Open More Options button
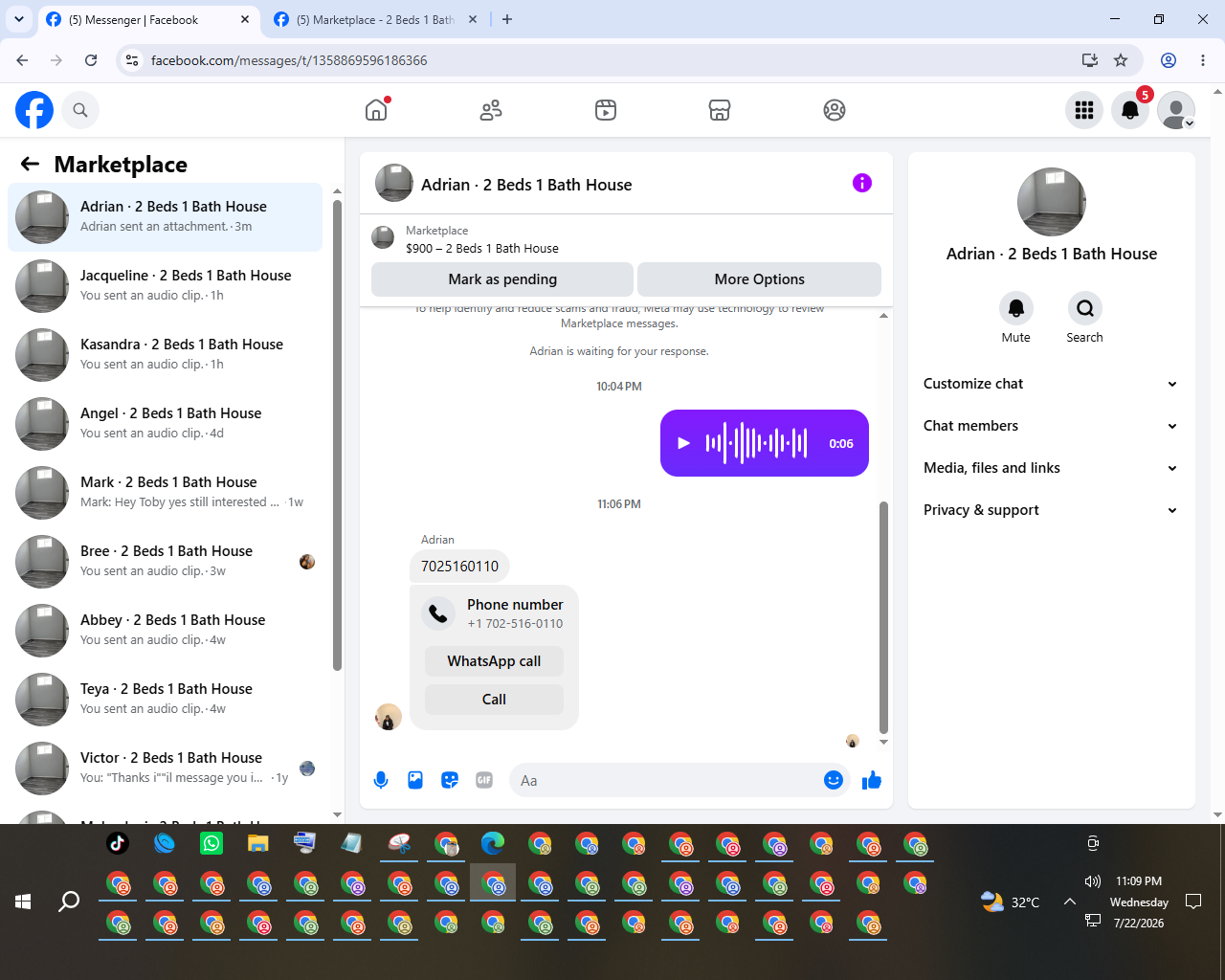The width and height of the screenshot is (1225, 980). 759,279
